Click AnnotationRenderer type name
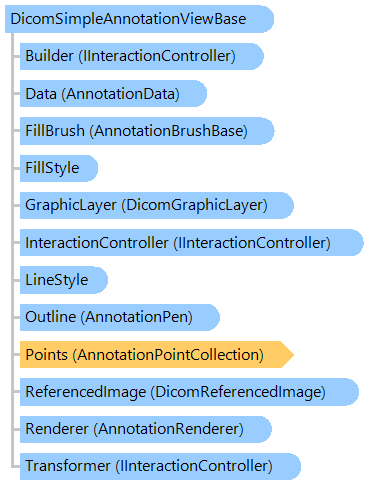The width and height of the screenshot is (381, 484). point(169,429)
